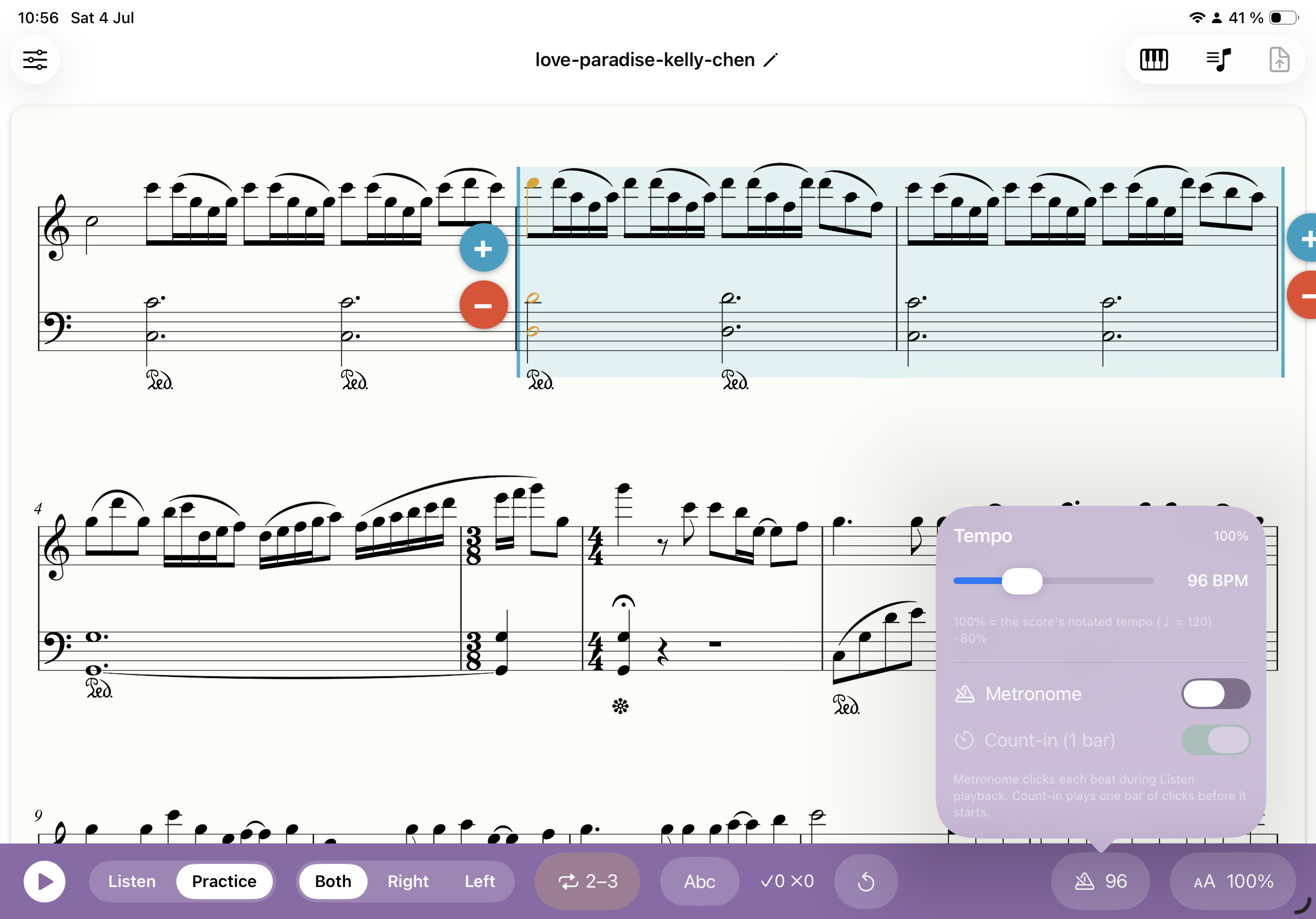The image size is (1316, 919).
Task: Toggle the 2–3 loop button
Action: click(587, 881)
